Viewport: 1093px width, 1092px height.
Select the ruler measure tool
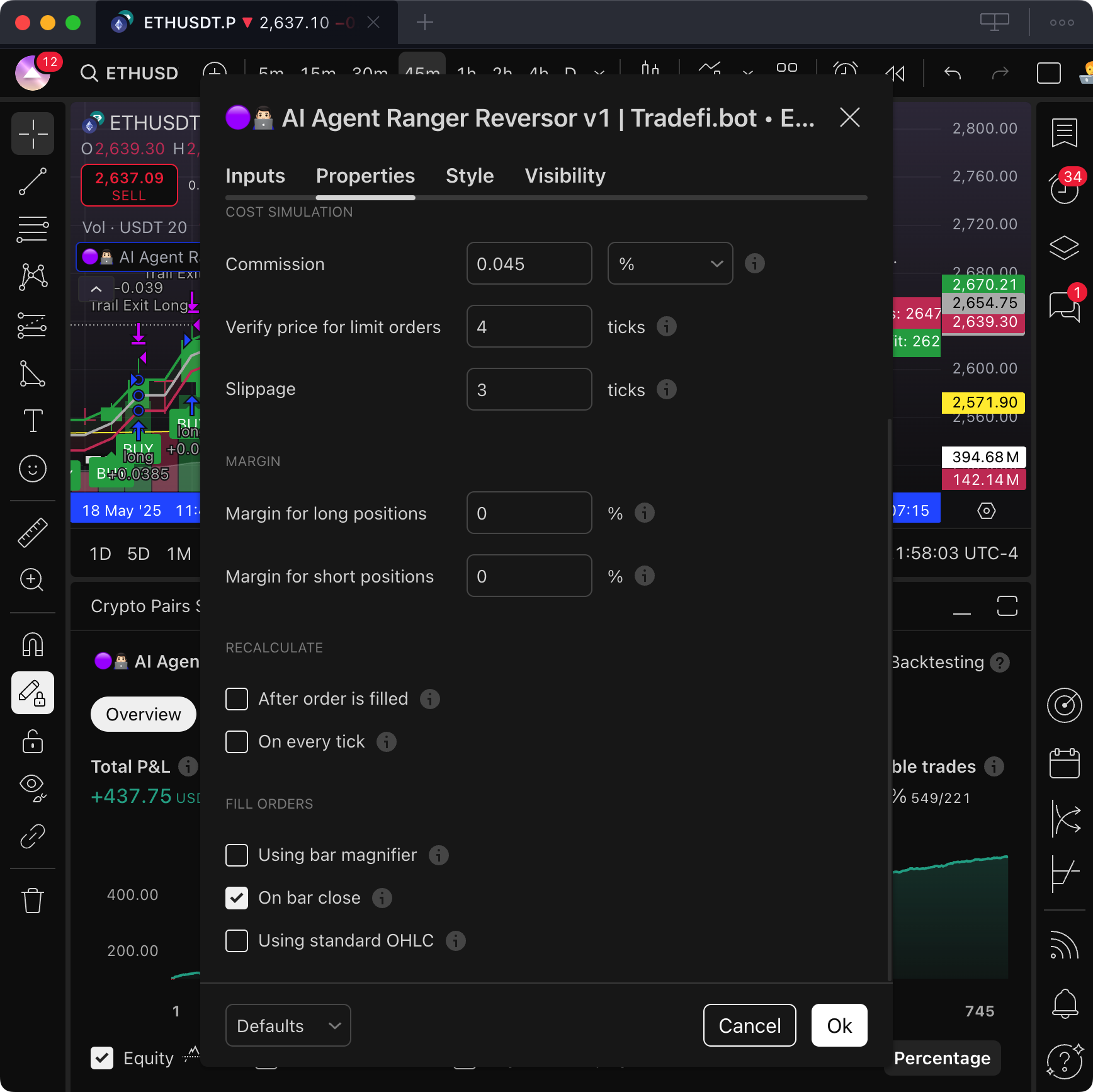tap(33, 532)
